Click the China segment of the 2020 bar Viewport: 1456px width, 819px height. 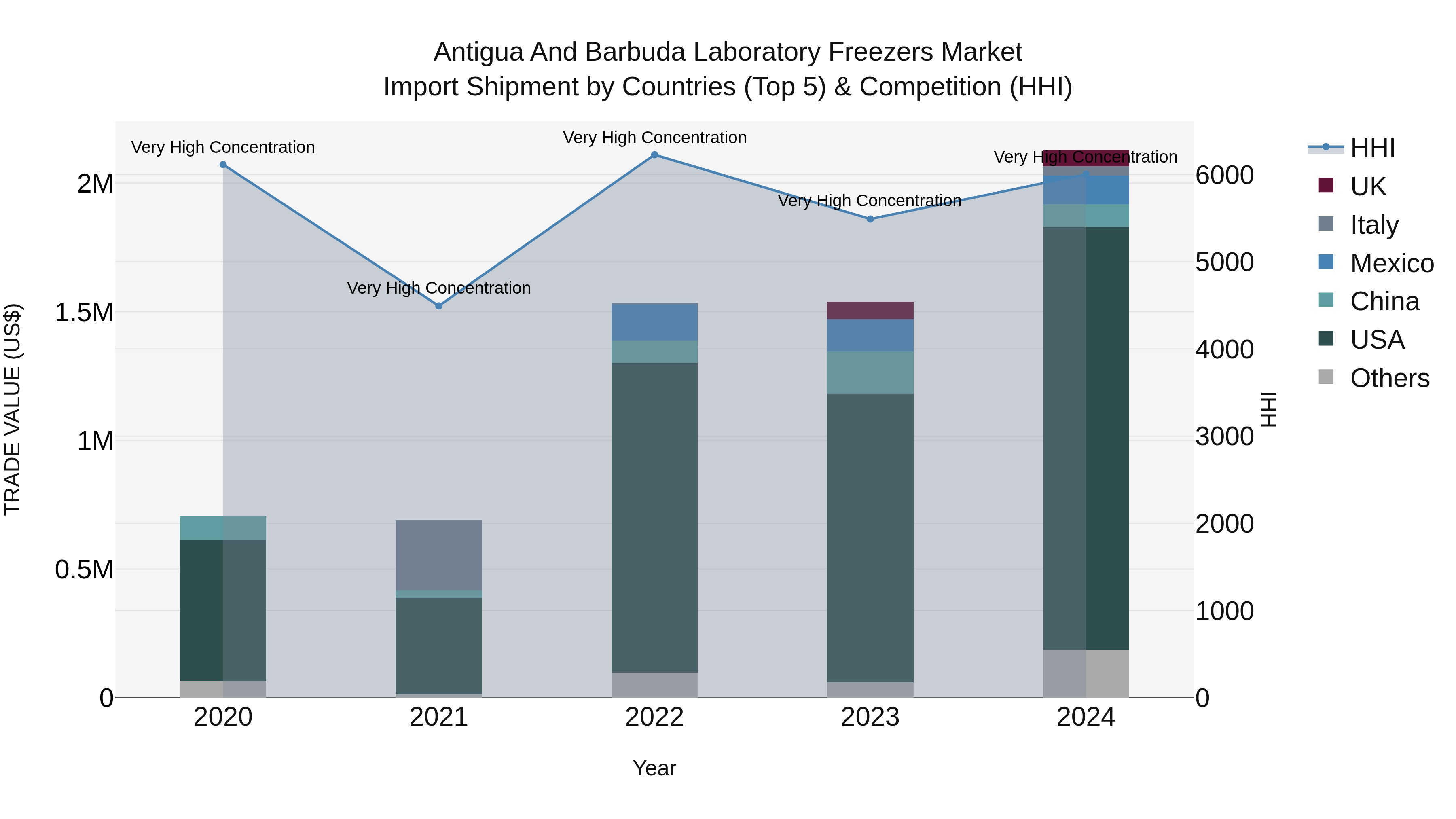tap(223, 528)
